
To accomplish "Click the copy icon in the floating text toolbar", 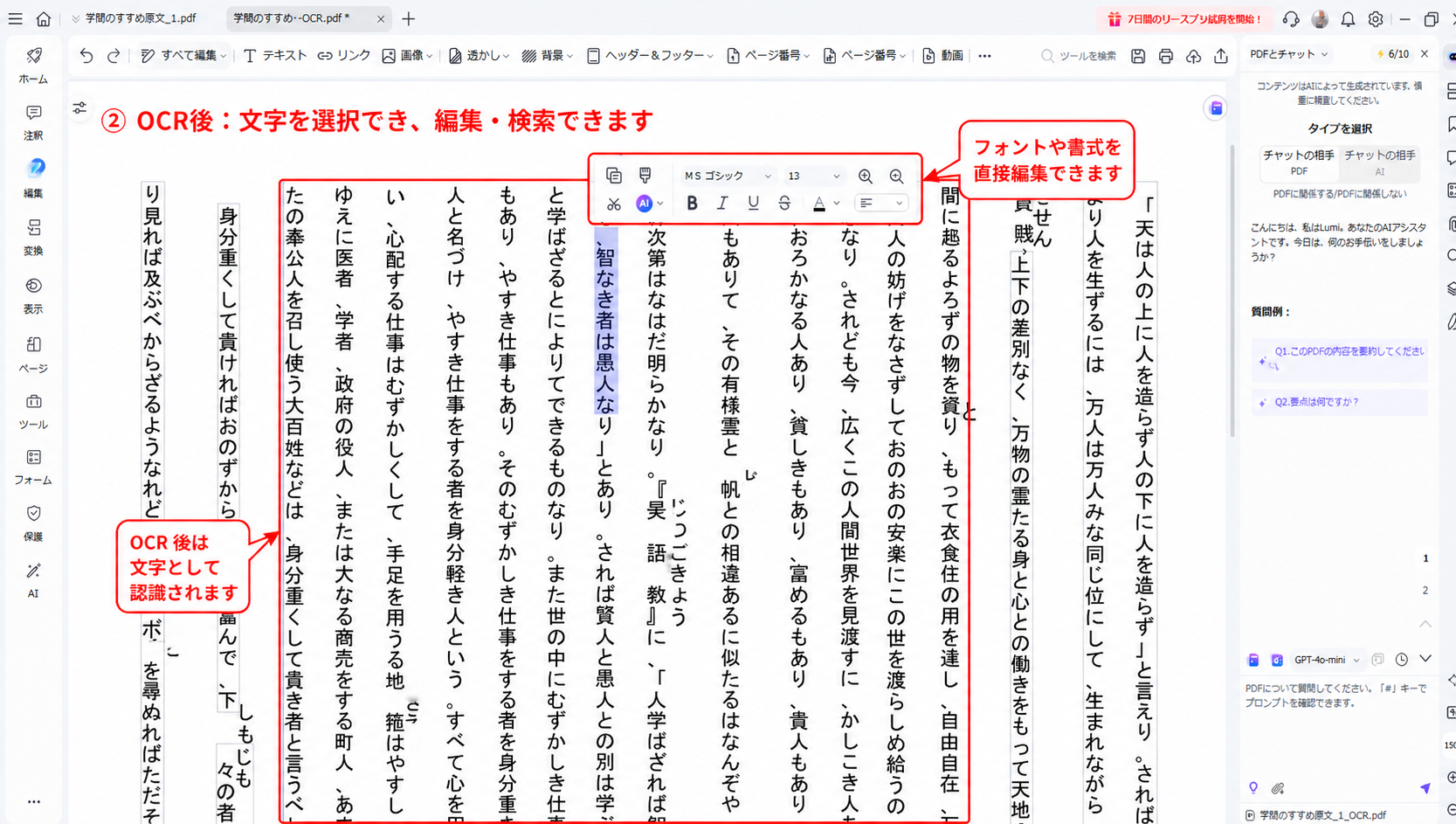I will coord(614,176).
